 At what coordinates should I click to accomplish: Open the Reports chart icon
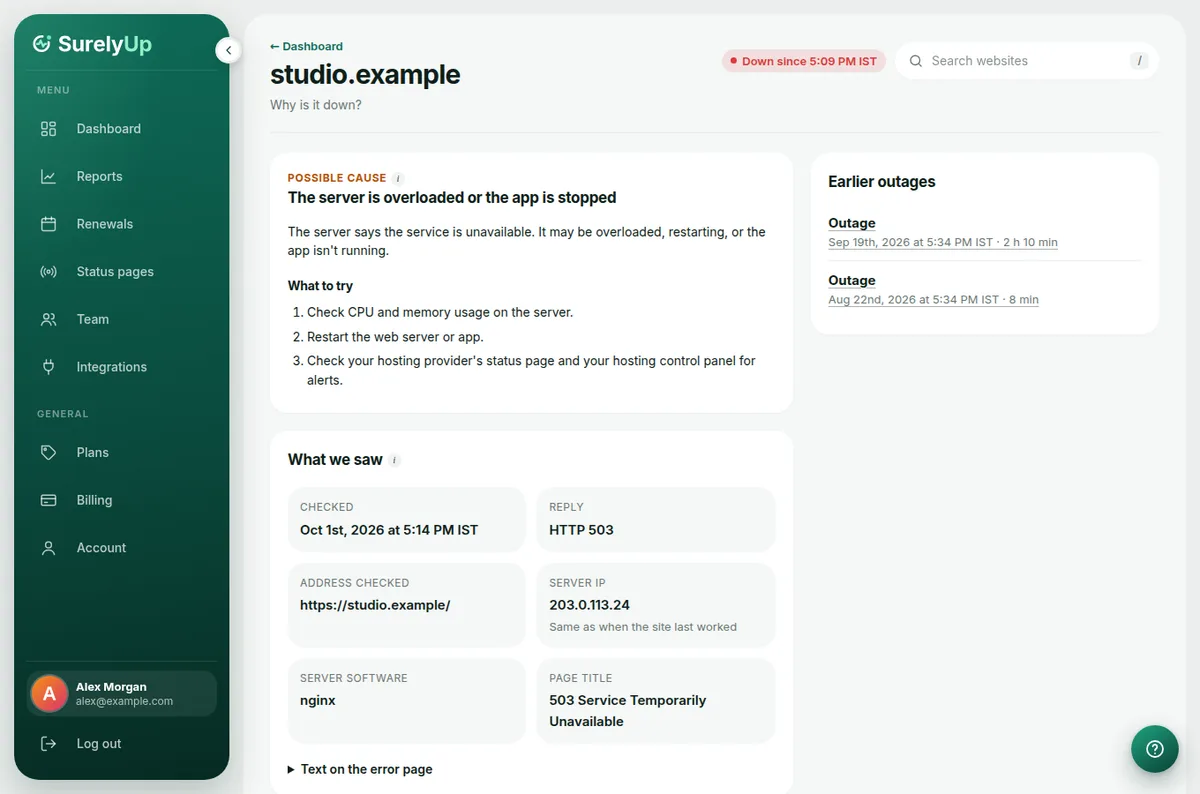48,177
